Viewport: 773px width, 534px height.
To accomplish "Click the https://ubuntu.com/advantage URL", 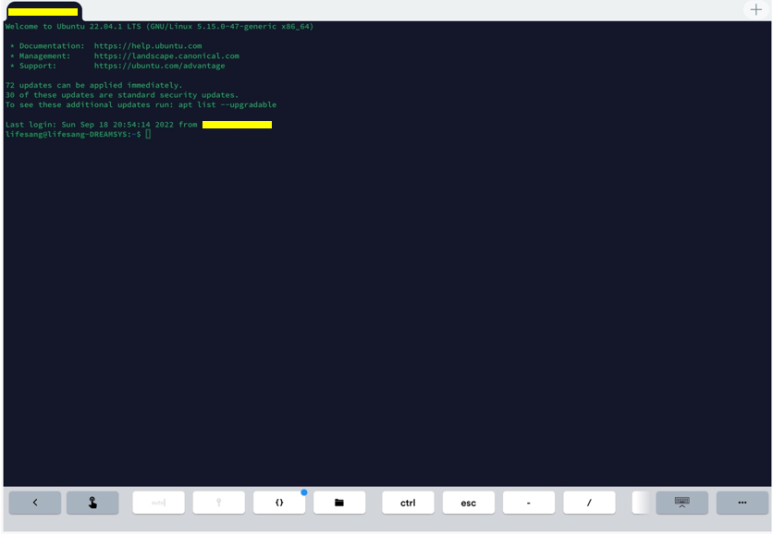I will click(x=159, y=66).
